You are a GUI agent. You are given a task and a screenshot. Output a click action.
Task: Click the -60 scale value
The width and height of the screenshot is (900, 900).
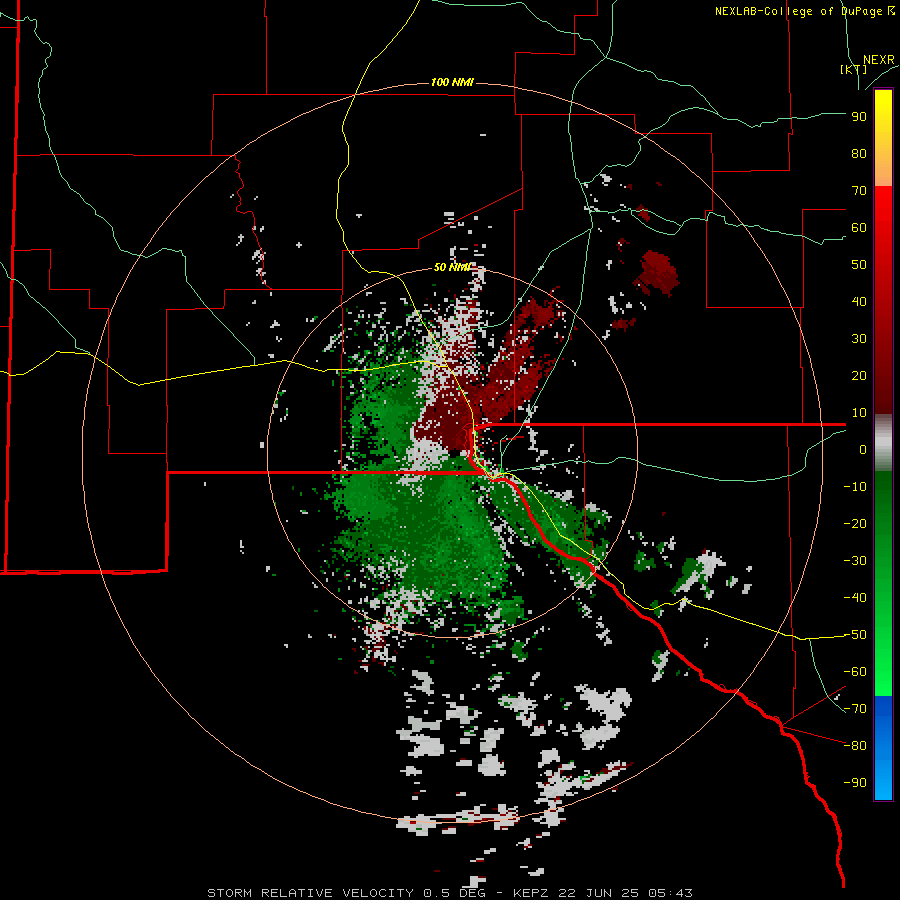tap(855, 672)
